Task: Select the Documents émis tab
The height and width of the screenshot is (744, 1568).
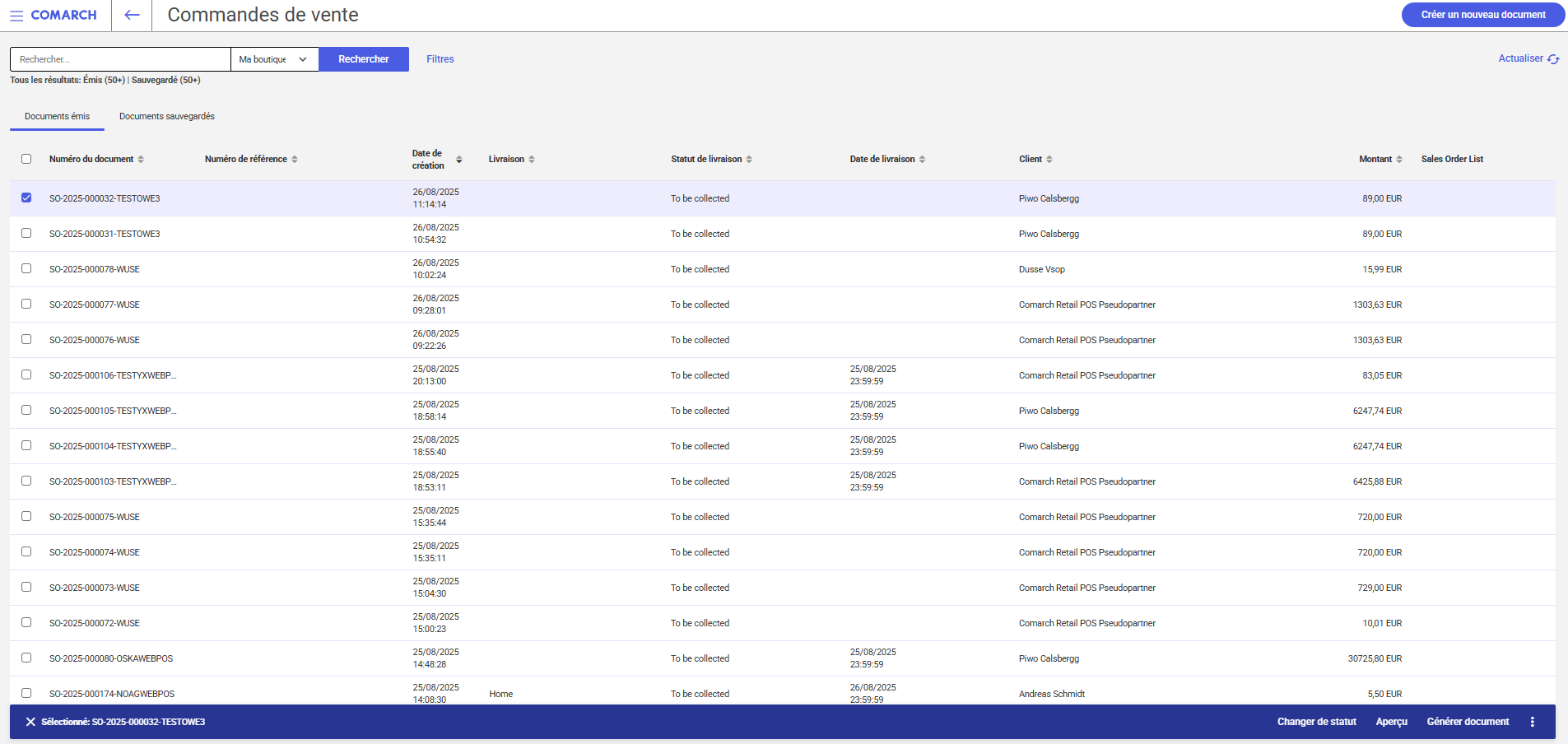Action: click(x=57, y=117)
